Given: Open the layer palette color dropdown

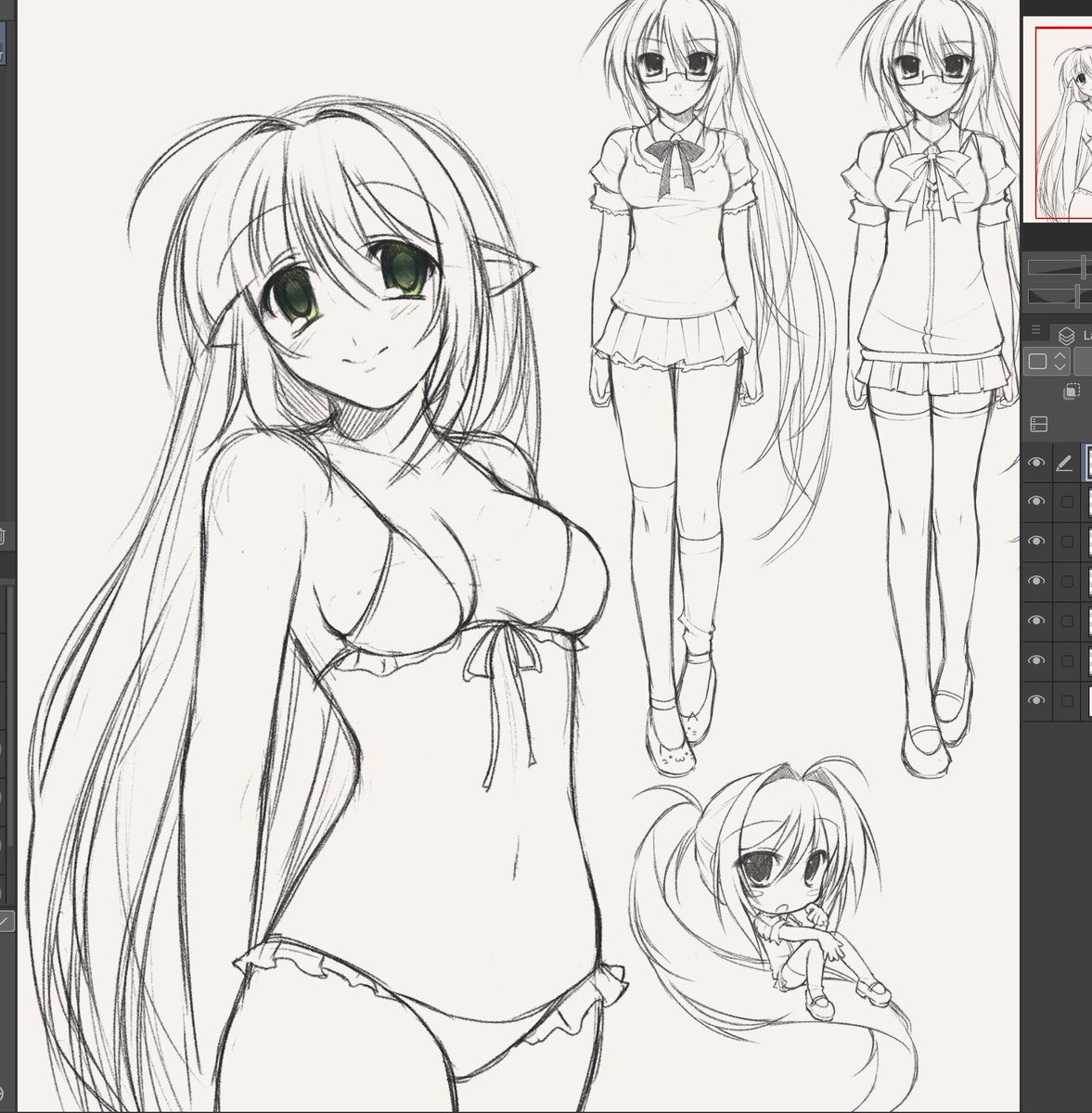Looking at the screenshot, I should [x=1048, y=361].
